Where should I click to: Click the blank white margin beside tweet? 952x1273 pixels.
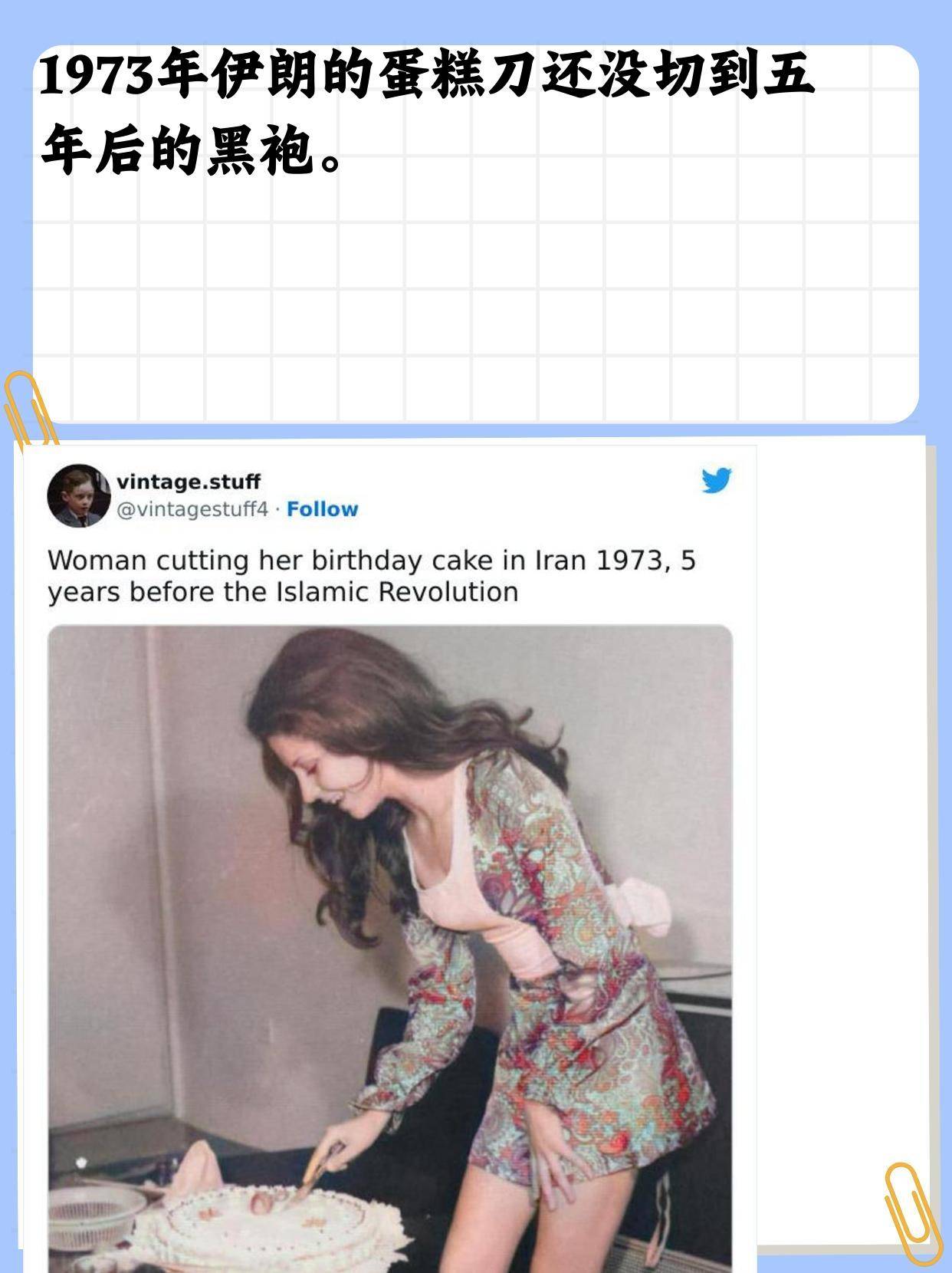point(840,844)
